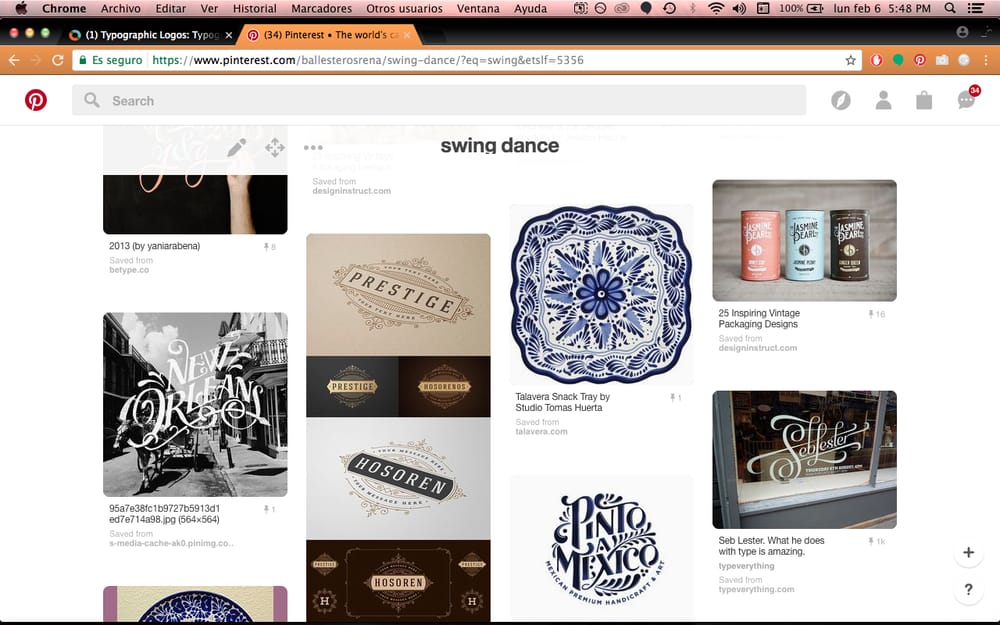Click the browser URL address bar

pyautogui.click(x=467, y=60)
